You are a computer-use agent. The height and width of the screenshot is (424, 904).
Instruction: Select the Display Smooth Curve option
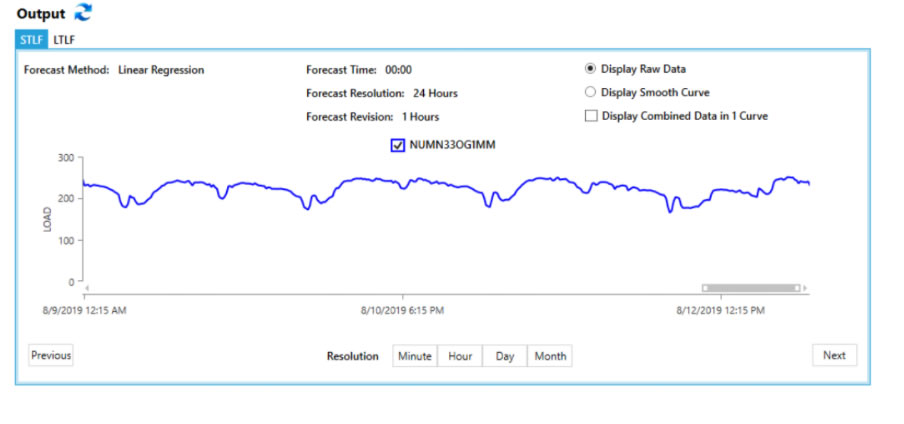[590, 92]
